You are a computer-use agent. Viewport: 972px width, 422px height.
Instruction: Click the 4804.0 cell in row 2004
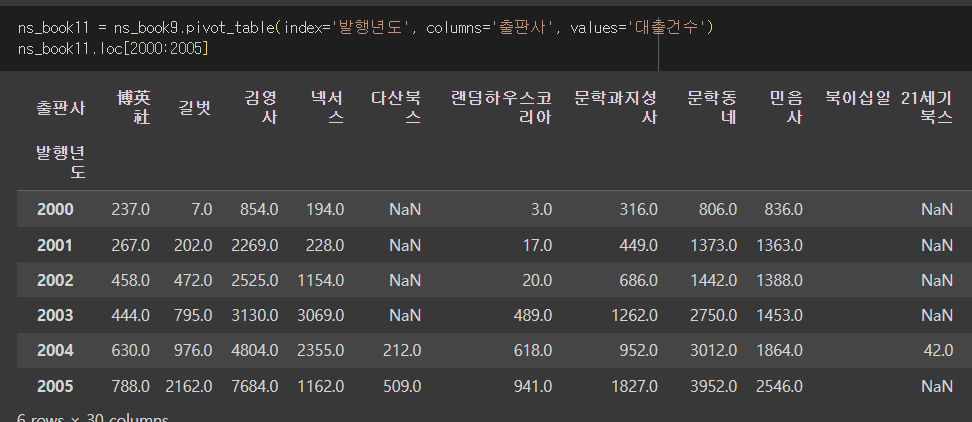click(x=255, y=351)
